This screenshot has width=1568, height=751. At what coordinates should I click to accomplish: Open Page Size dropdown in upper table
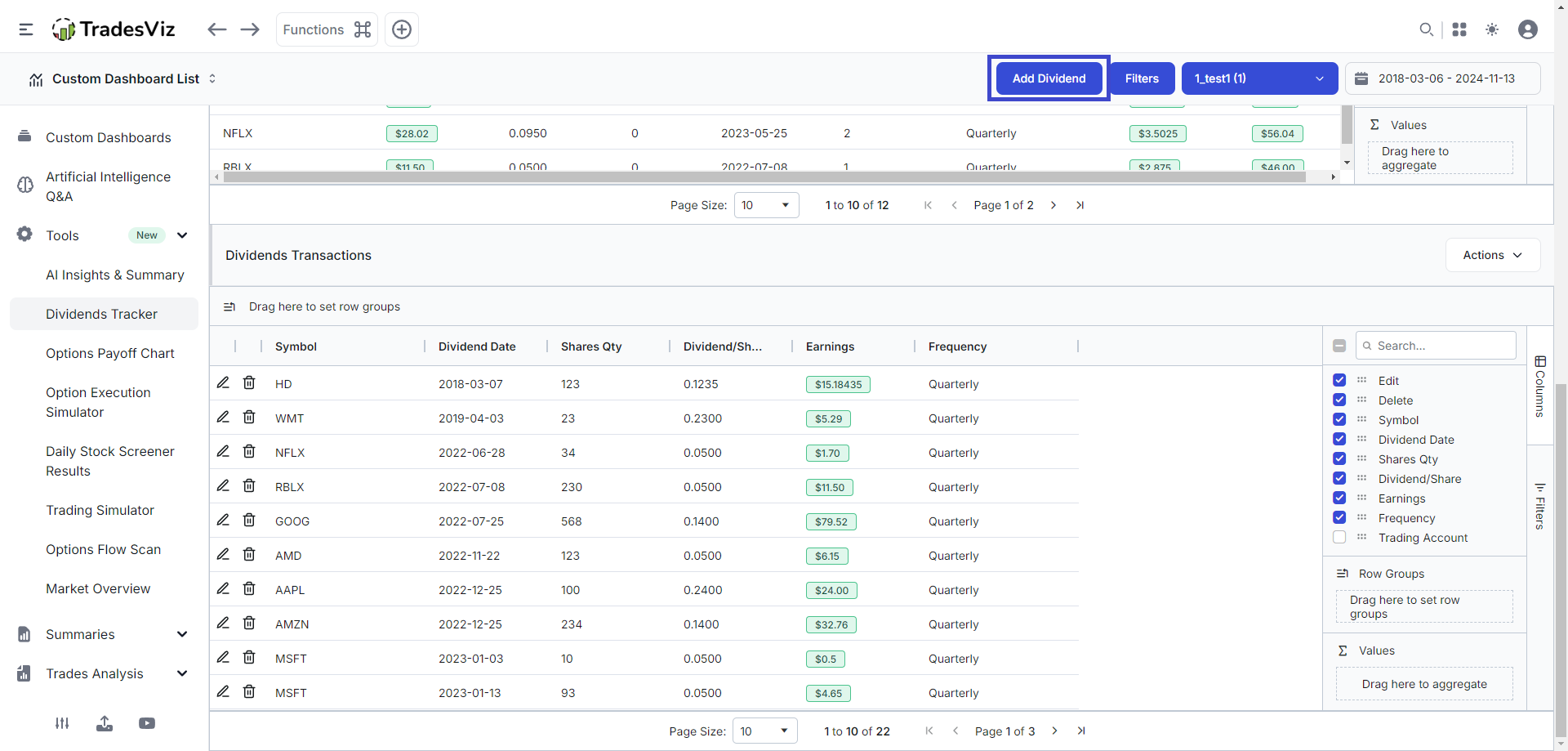[x=766, y=205]
